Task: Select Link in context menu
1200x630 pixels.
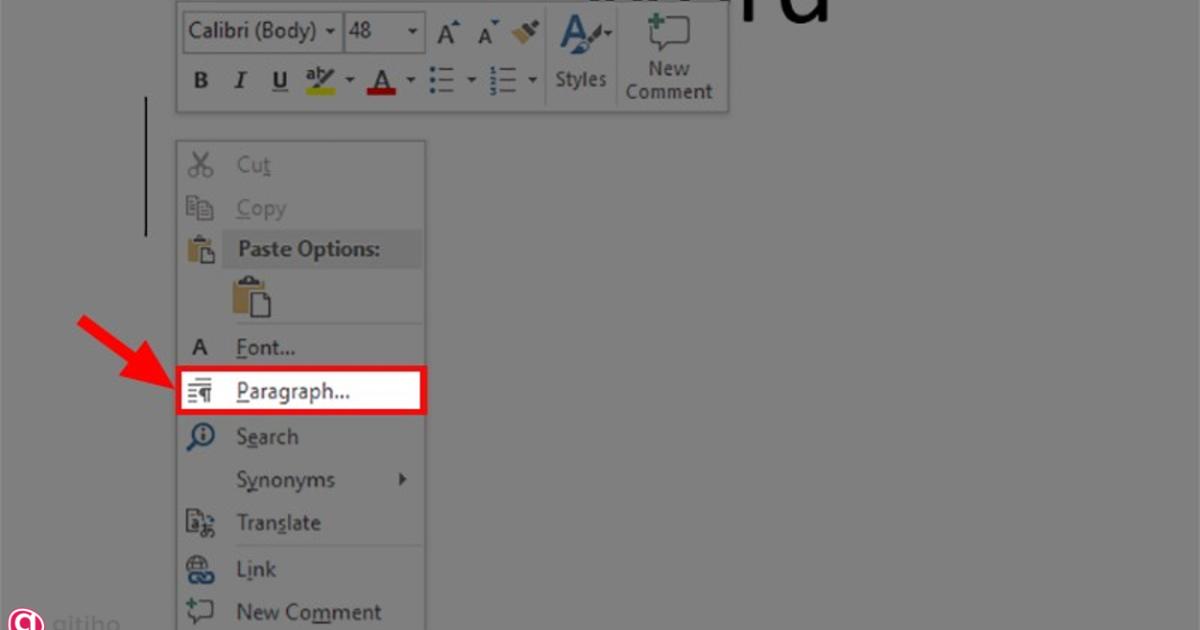Action: (x=301, y=570)
